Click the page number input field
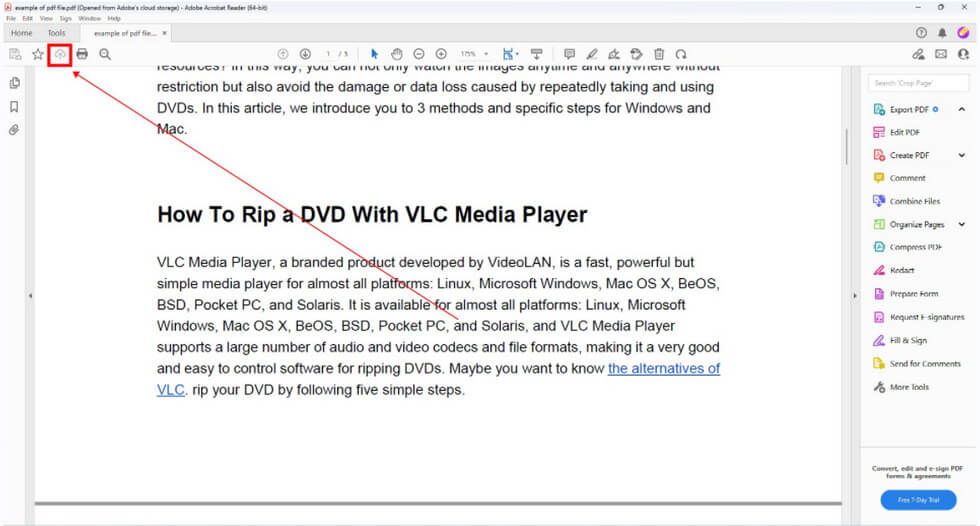 coord(328,54)
